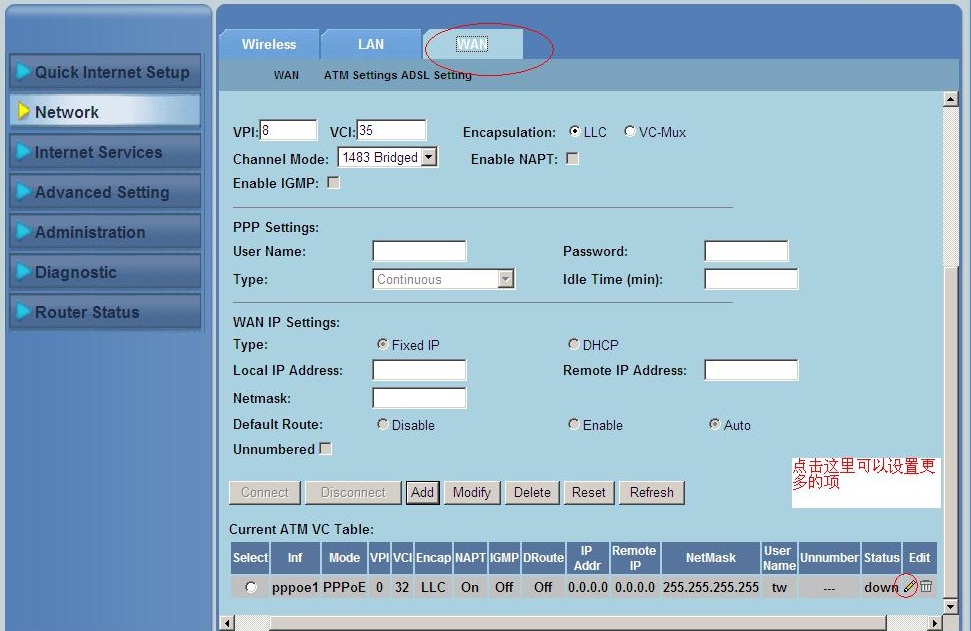Click the Local IP Address field

419,370
